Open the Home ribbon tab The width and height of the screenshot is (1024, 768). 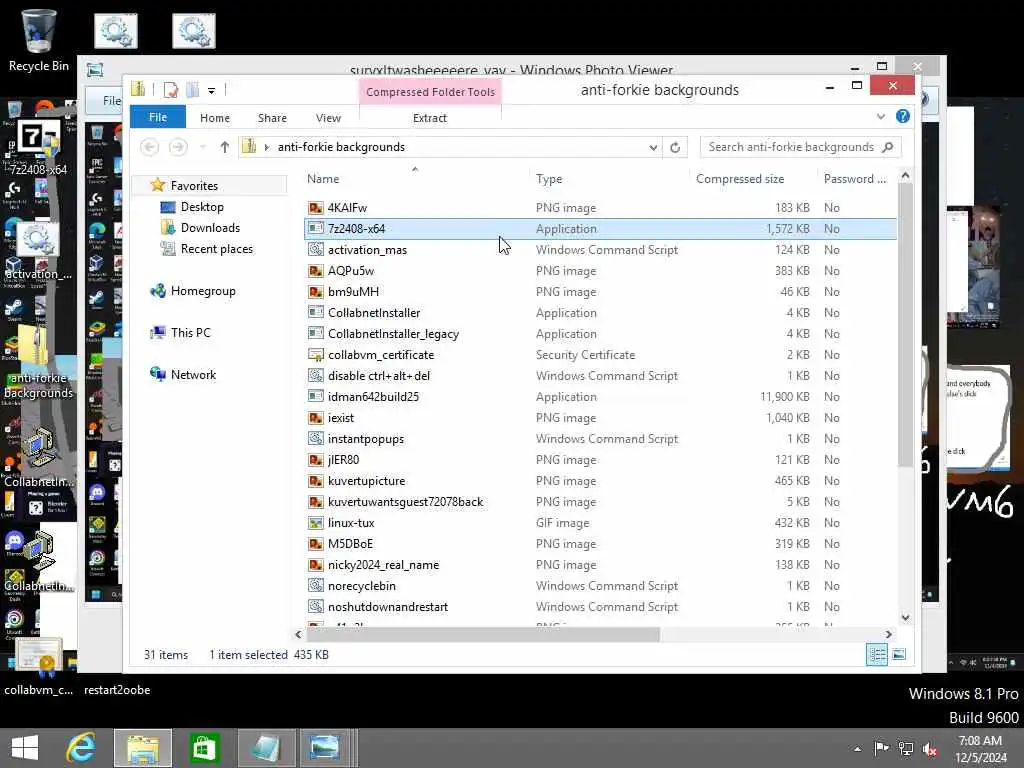tap(215, 118)
